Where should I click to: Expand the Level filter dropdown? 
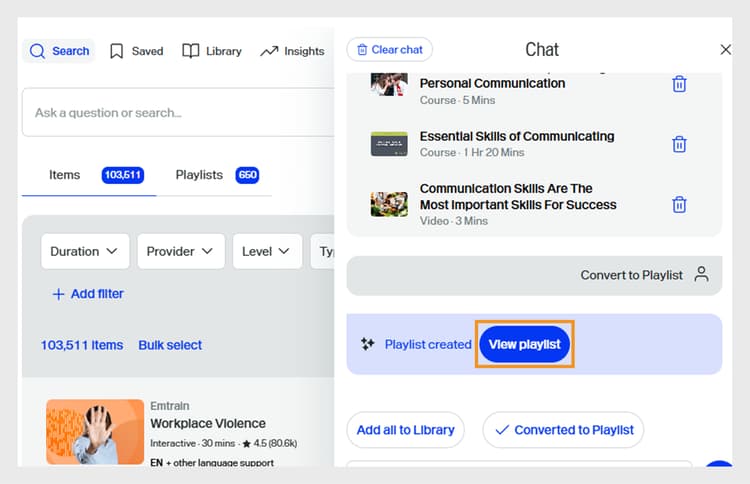pyautogui.click(x=267, y=251)
